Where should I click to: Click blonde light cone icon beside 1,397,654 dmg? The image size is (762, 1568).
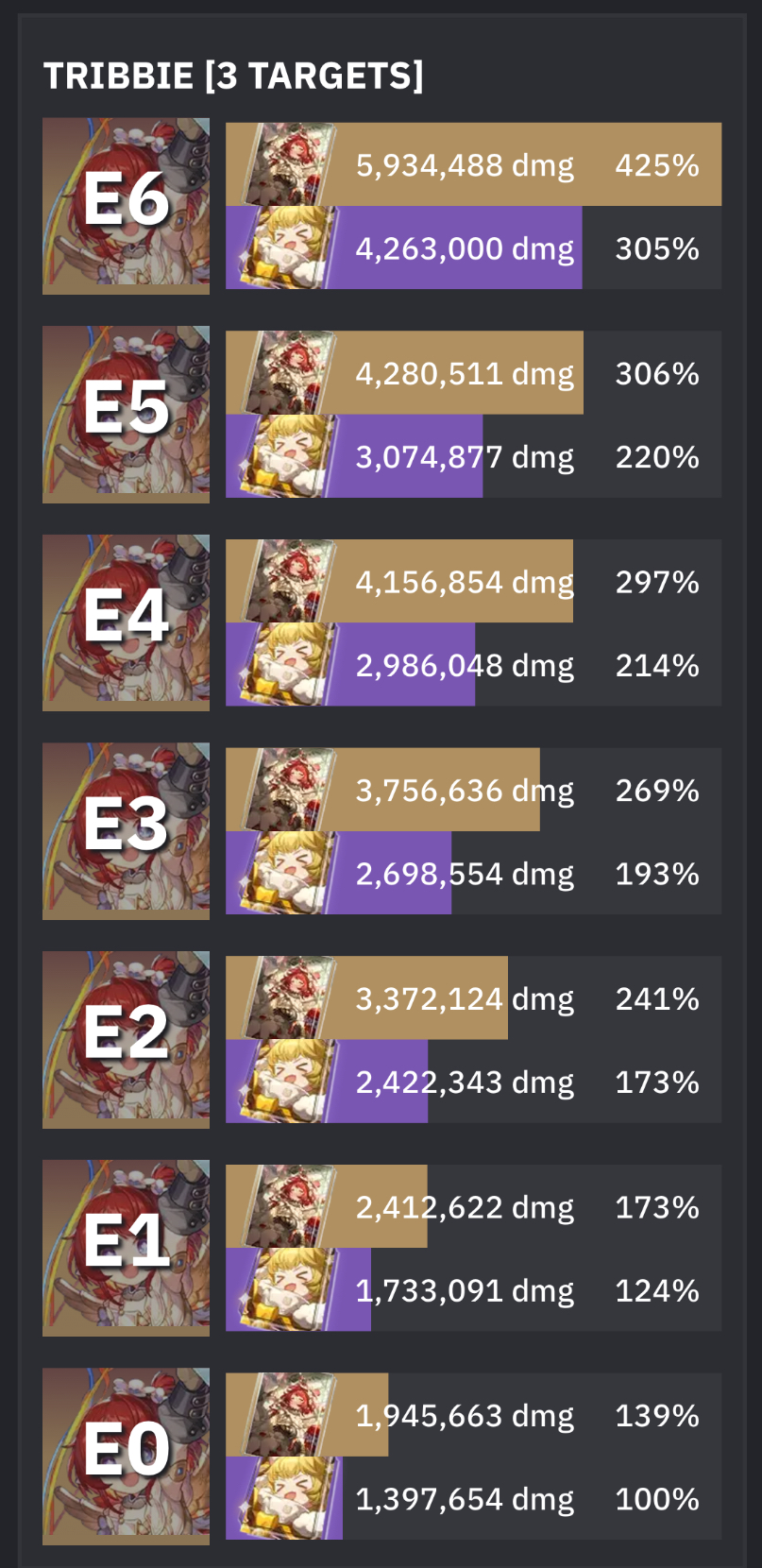pyautogui.click(x=287, y=1498)
